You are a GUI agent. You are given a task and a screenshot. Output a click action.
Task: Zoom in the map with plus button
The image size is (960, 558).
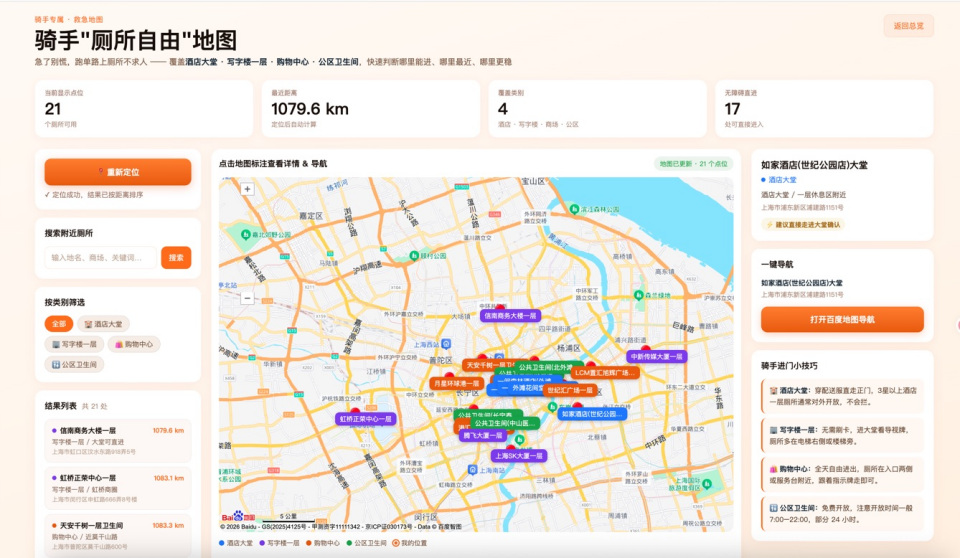tap(247, 189)
